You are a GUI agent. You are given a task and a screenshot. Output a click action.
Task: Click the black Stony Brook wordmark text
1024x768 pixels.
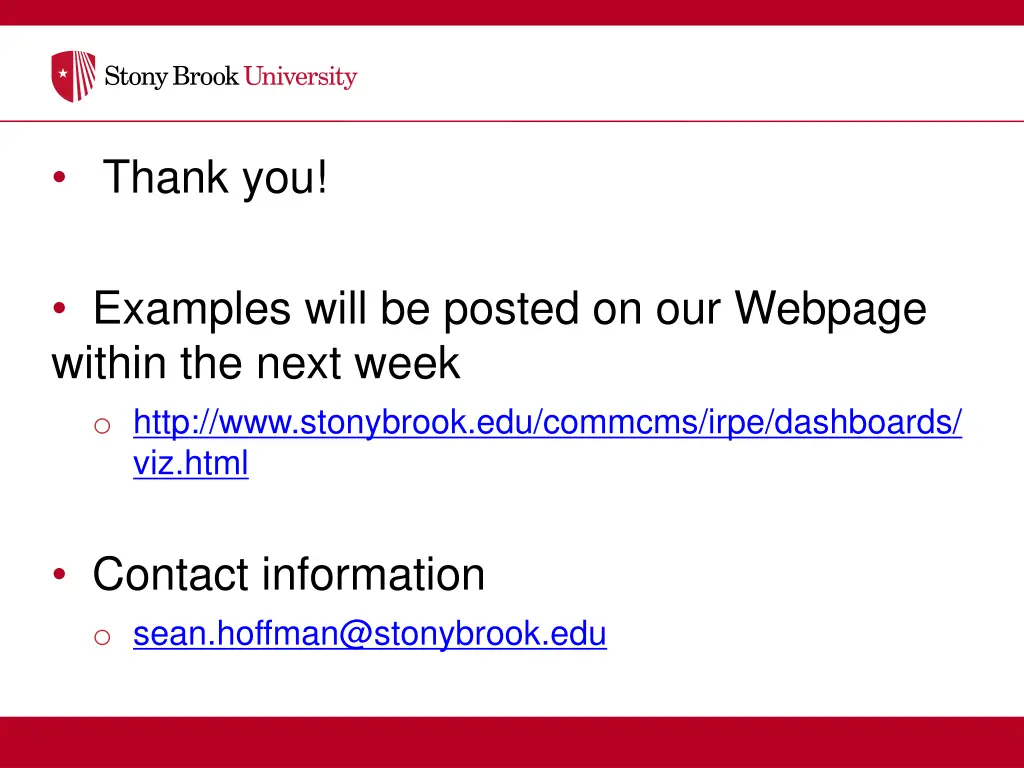point(172,76)
